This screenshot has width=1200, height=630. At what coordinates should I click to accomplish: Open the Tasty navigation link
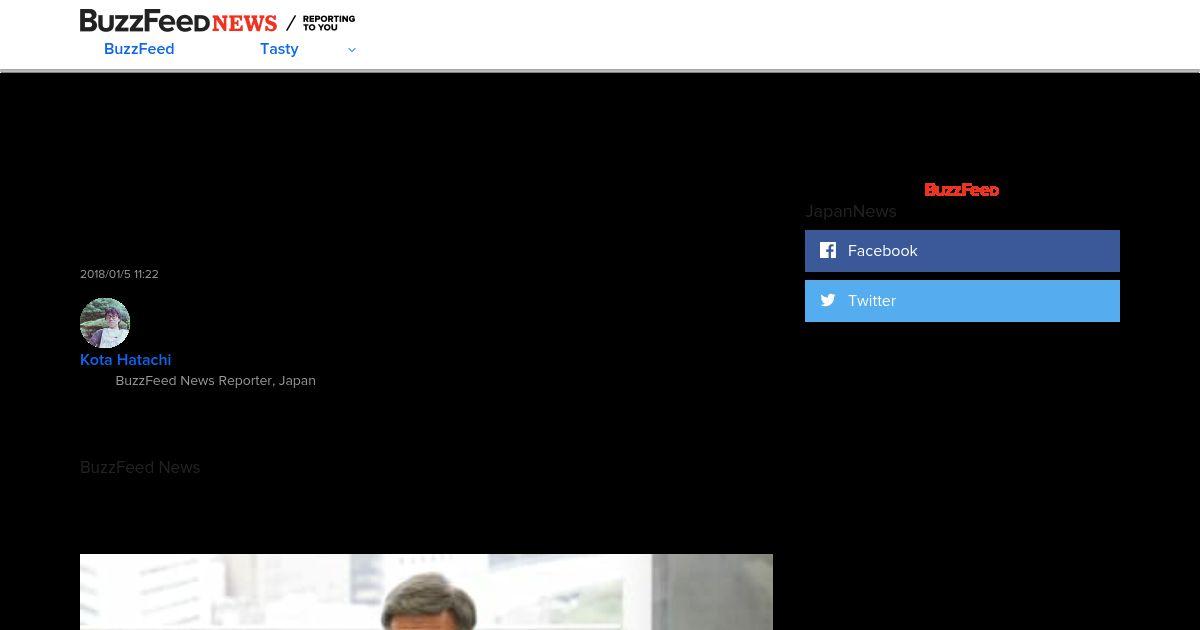tap(279, 49)
